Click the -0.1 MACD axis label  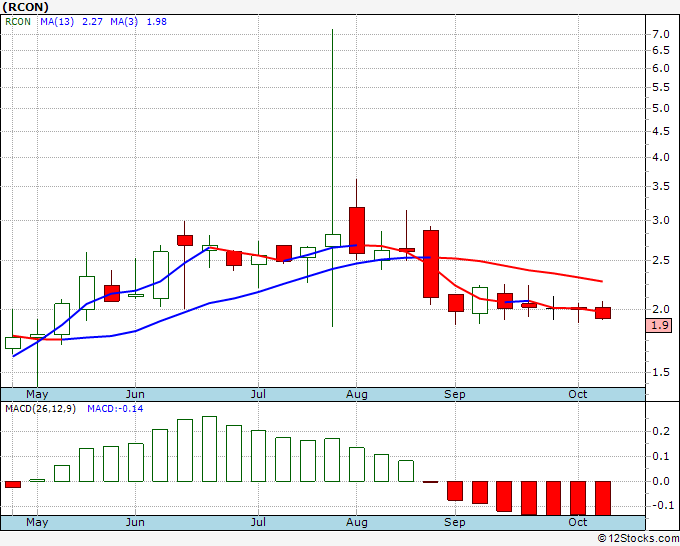(x=660, y=505)
